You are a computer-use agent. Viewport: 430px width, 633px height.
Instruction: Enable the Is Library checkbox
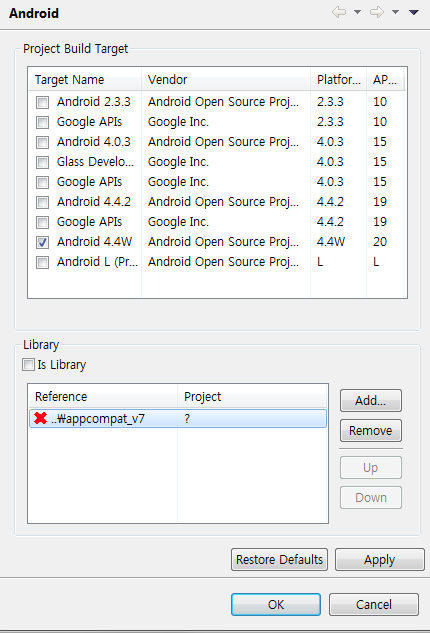point(28,365)
